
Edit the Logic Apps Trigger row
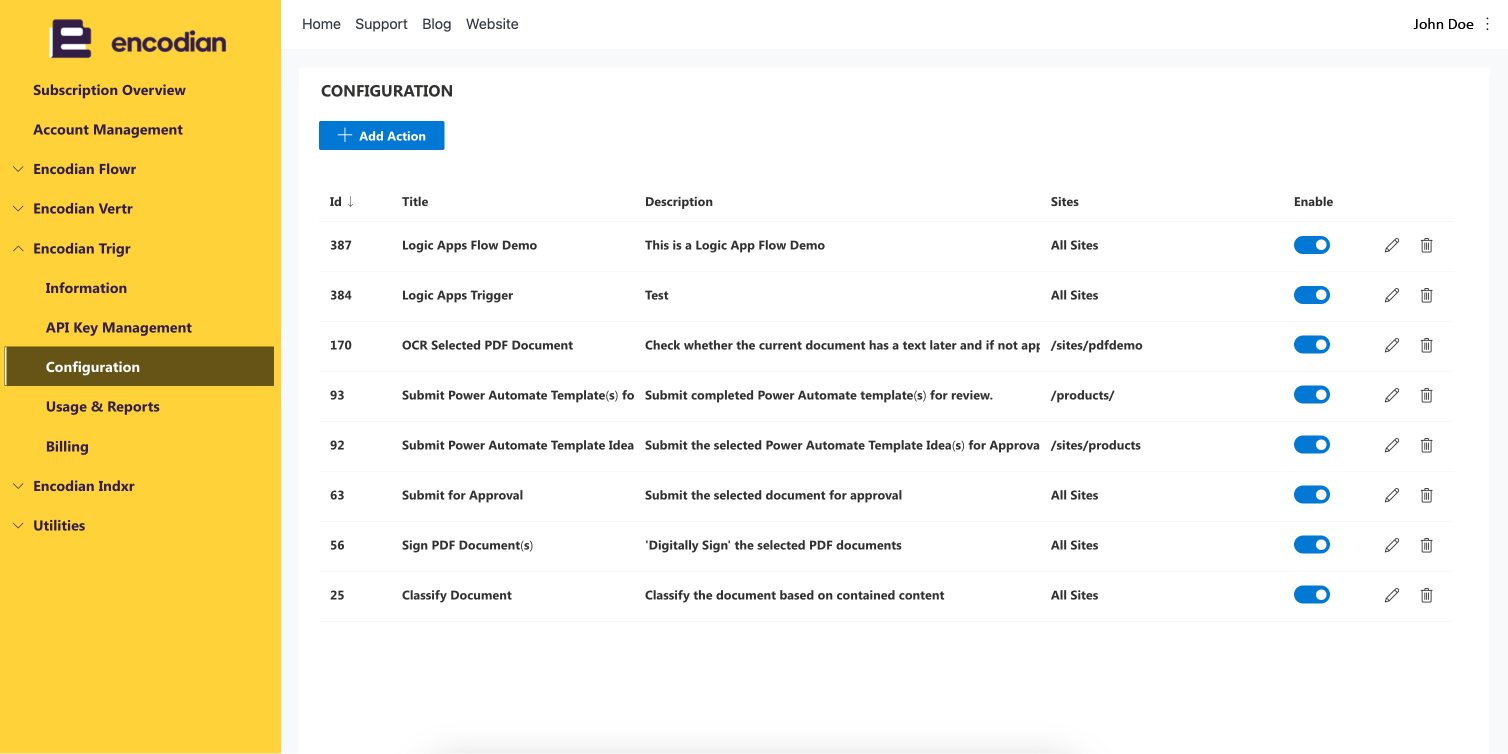[x=1392, y=295]
